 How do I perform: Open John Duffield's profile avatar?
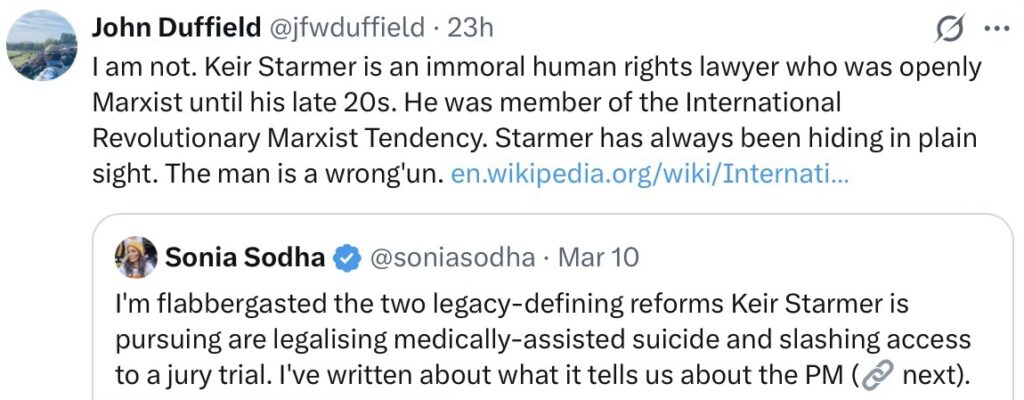pyautogui.click(x=42, y=47)
